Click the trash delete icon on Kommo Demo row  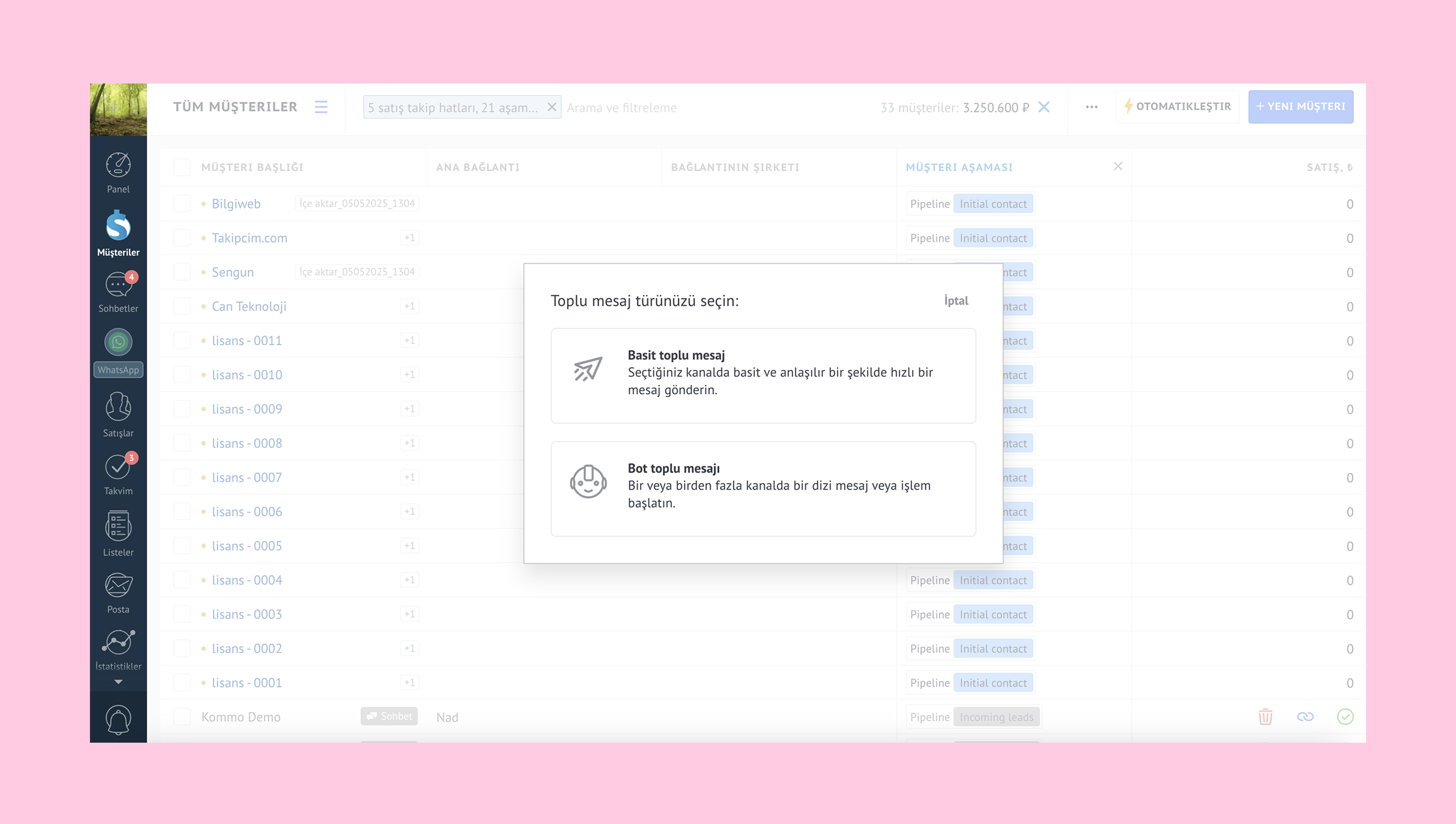[x=1265, y=717]
